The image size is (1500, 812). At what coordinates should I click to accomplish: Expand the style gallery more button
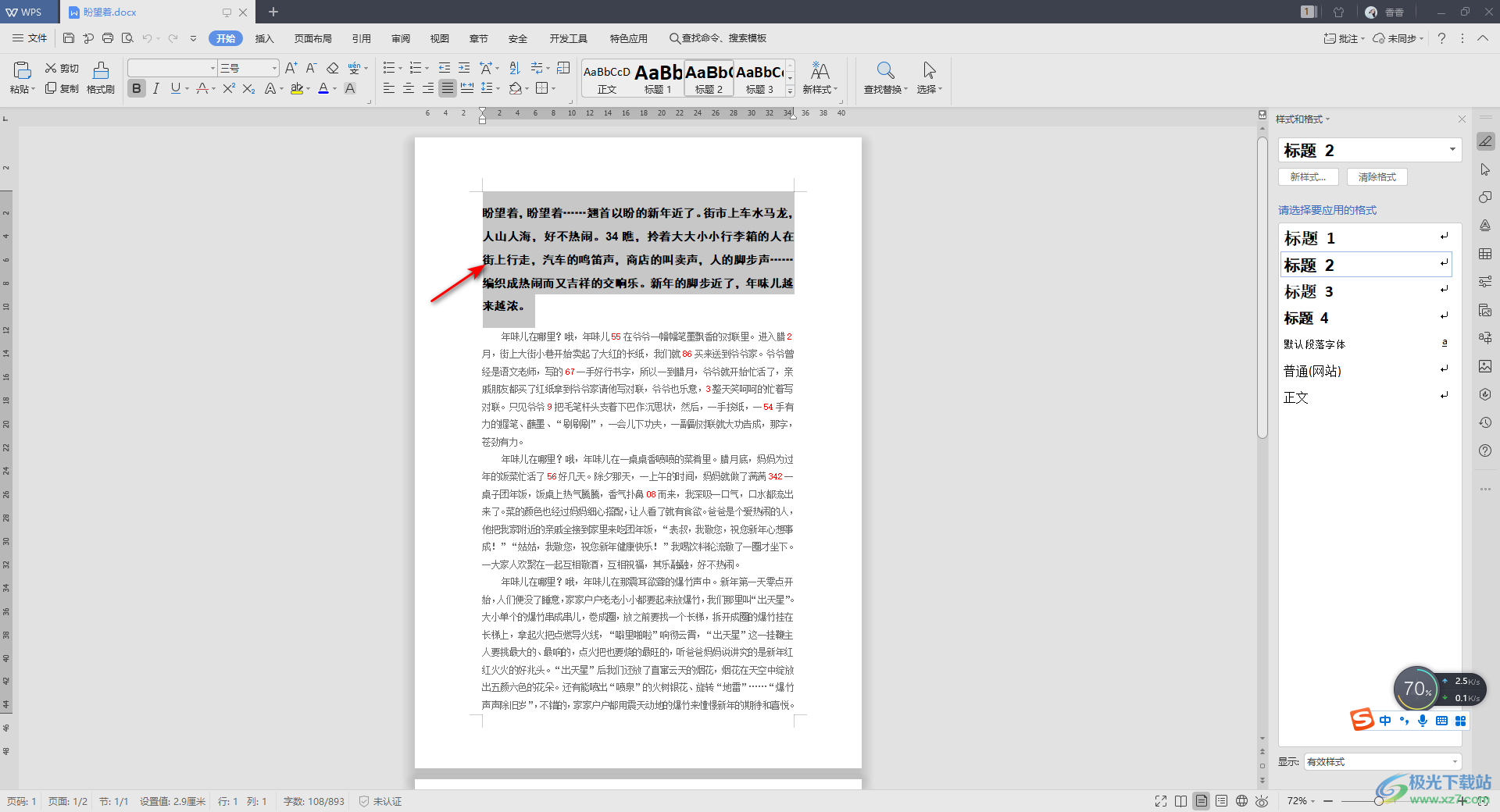pyautogui.click(x=790, y=91)
